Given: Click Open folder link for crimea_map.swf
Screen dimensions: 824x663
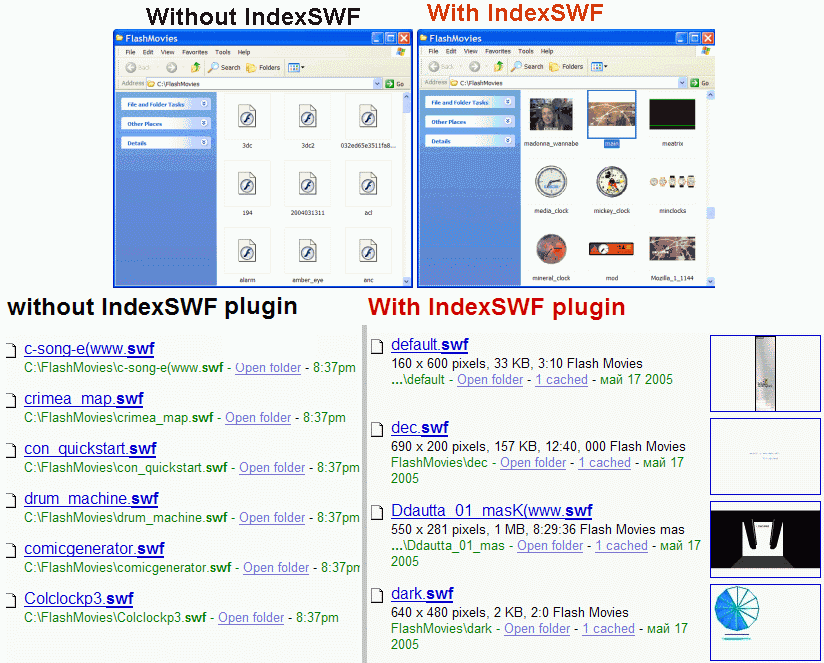Looking at the screenshot, I should click(258, 418).
